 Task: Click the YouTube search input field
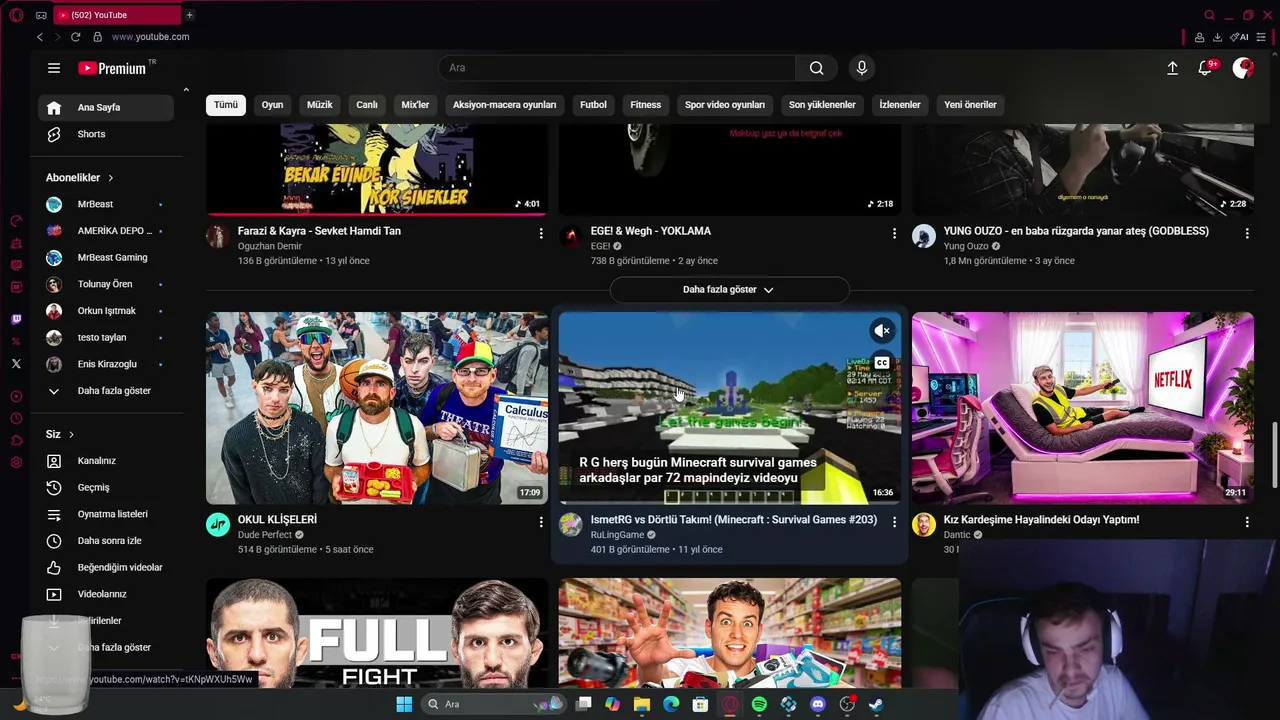(617, 68)
